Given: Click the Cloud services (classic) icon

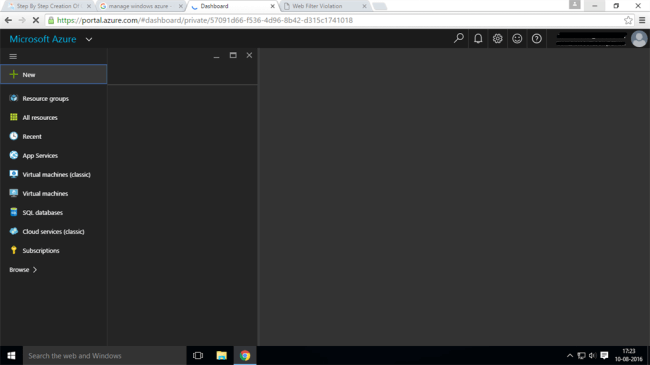Looking at the screenshot, I should (14, 231).
